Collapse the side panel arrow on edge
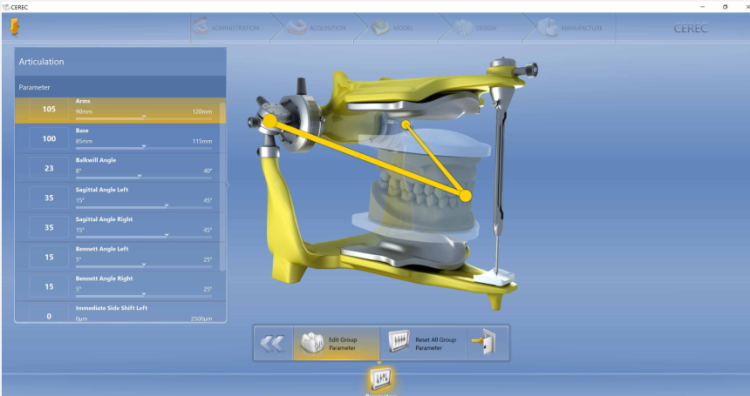The width and height of the screenshot is (750, 396). 228,185
